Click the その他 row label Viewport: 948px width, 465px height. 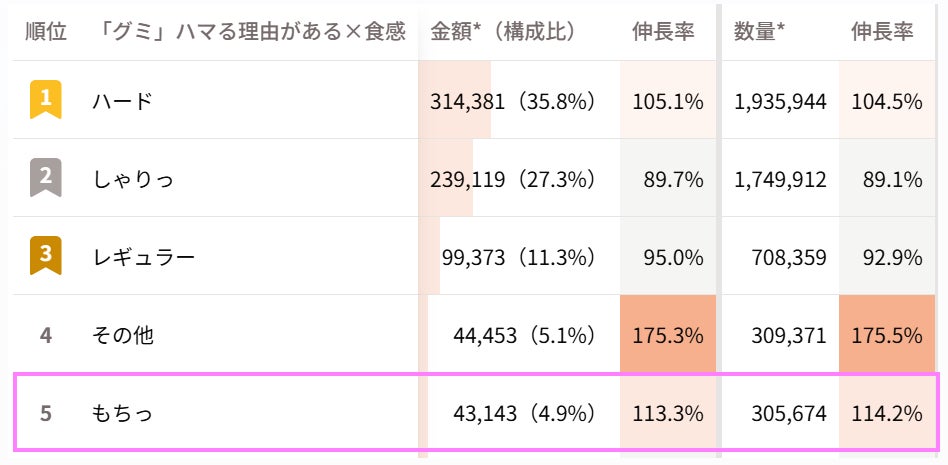tap(123, 335)
